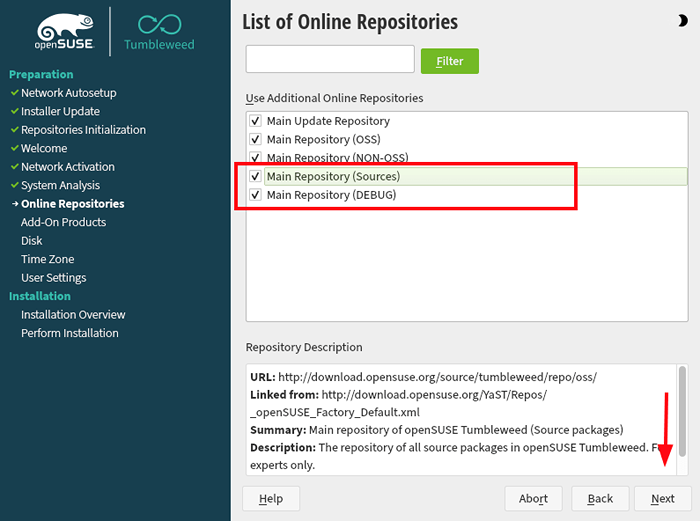This screenshot has height=521, width=700.
Task: Click the Preparation section heading
Action: pyautogui.click(x=41, y=74)
